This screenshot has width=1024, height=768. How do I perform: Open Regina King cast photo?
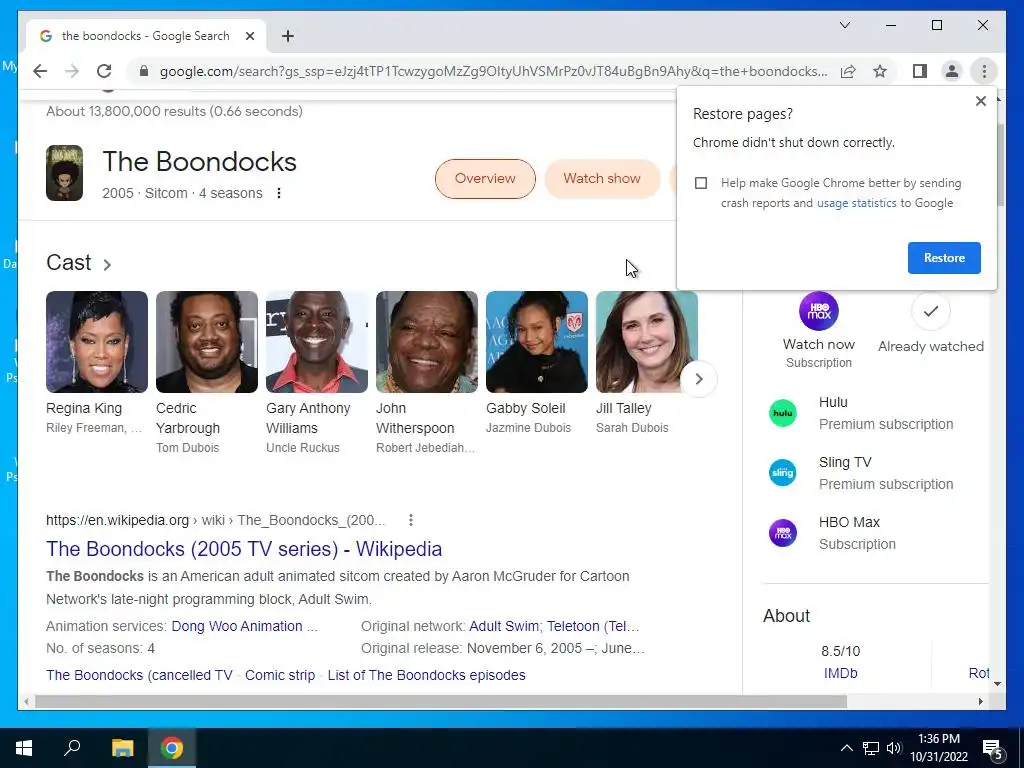click(x=97, y=342)
